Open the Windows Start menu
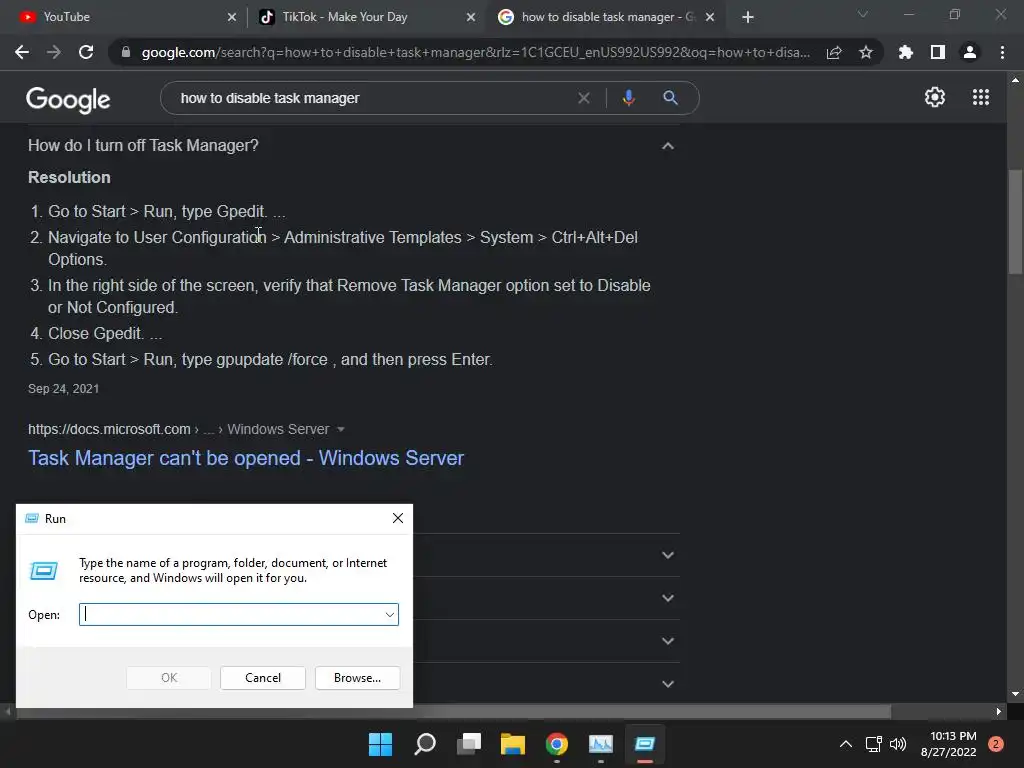The width and height of the screenshot is (1024, 768). [380, 744]
